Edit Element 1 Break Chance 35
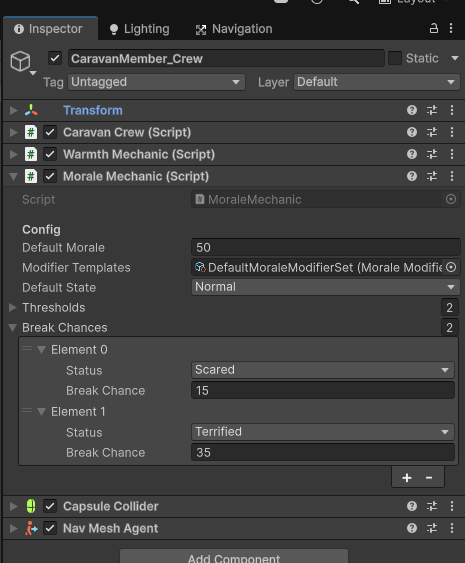This screenshot has height=563, width=465. [x=323, y=452]
